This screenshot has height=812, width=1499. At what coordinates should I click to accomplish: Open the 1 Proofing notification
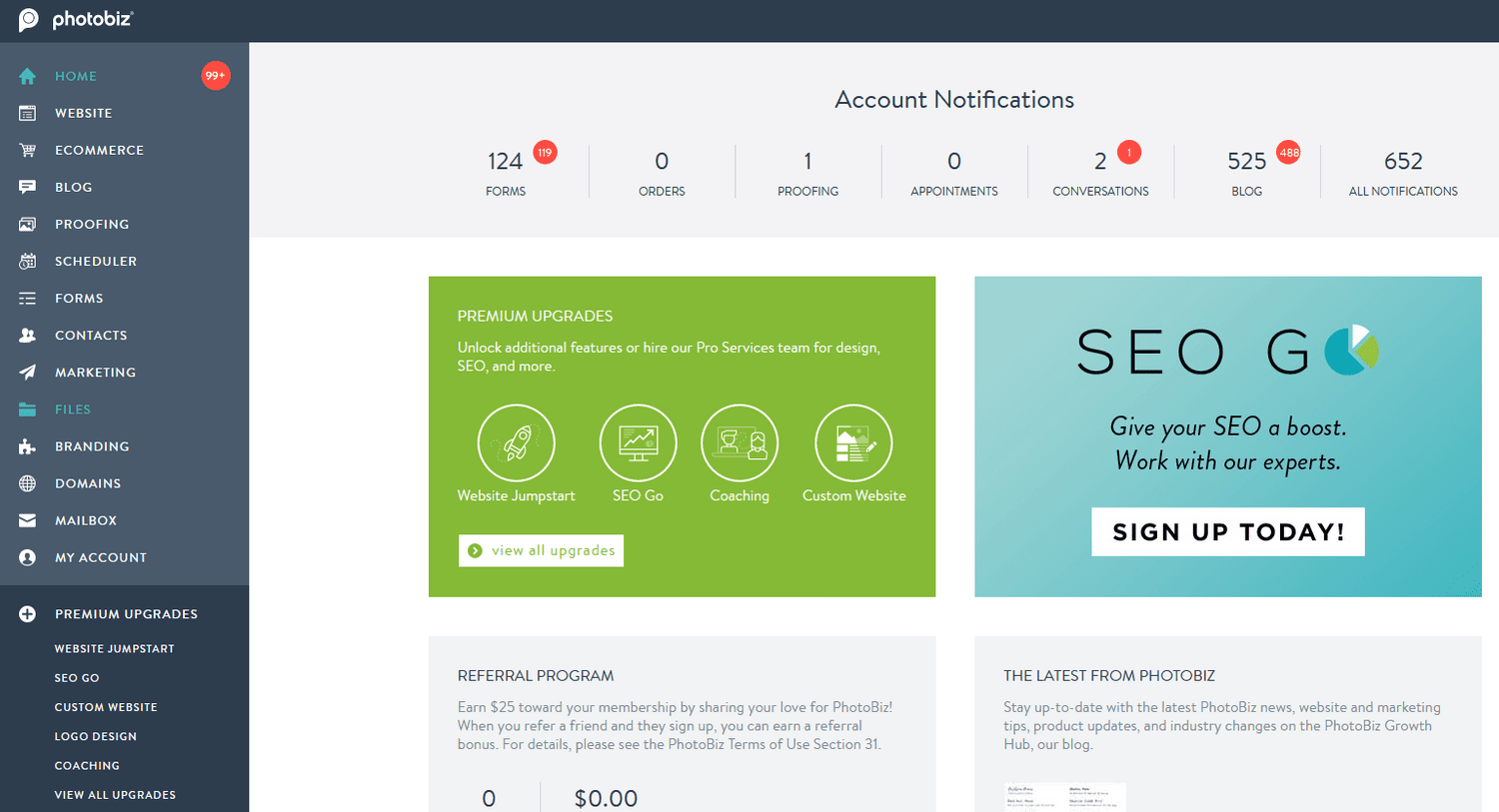(x=807, y=172)
